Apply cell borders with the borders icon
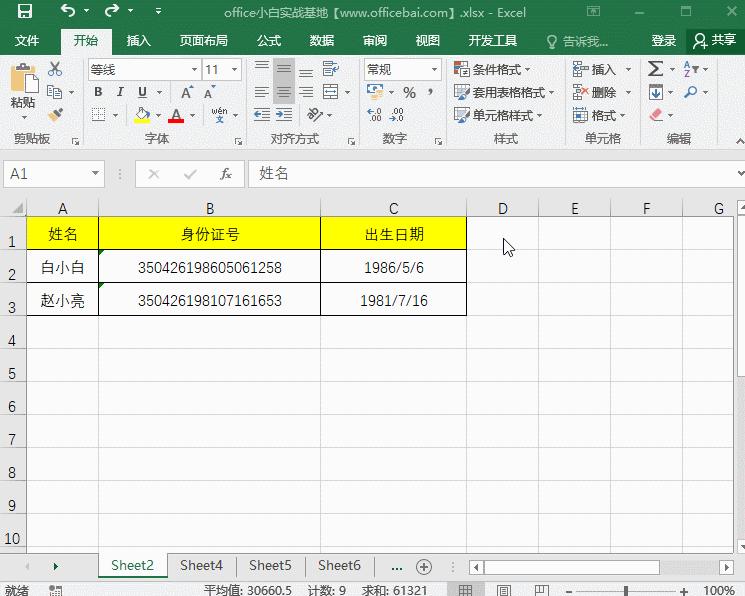Image resolution: width=745 pixels, height=596 pixels. pyautogui.click(x=98, y=115)
